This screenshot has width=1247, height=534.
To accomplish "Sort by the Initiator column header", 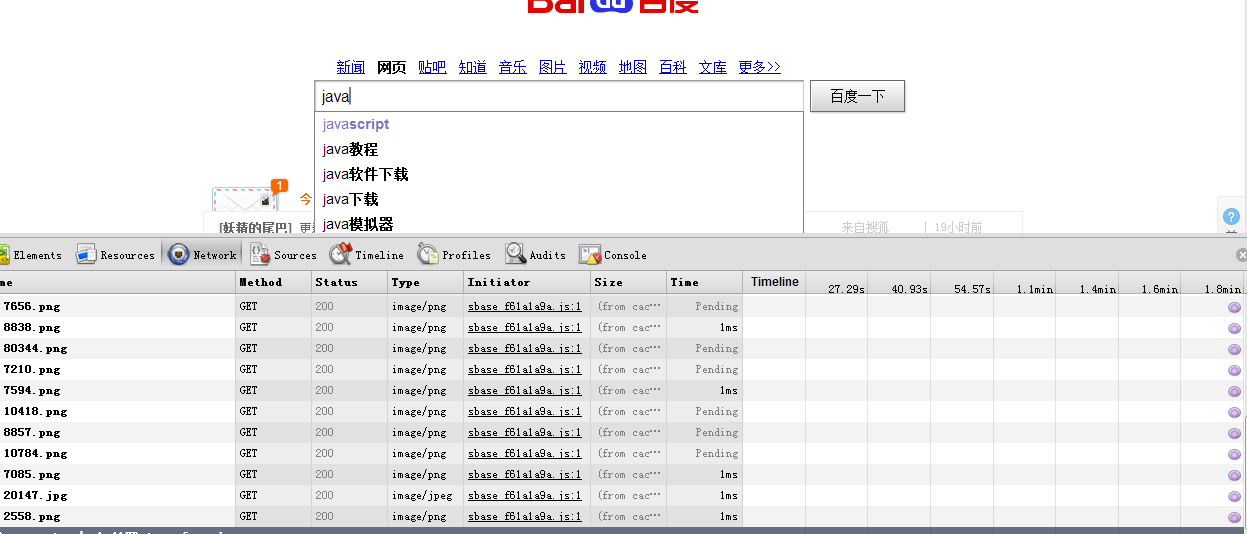I will [528, 282].
